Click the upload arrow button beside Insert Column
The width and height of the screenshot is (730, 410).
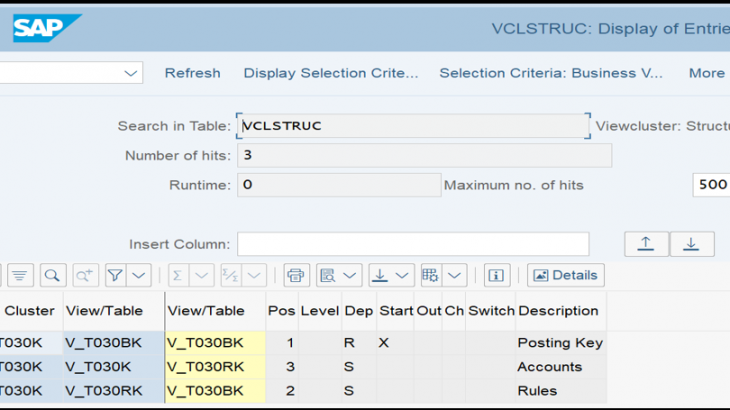(x=645, y=244)
